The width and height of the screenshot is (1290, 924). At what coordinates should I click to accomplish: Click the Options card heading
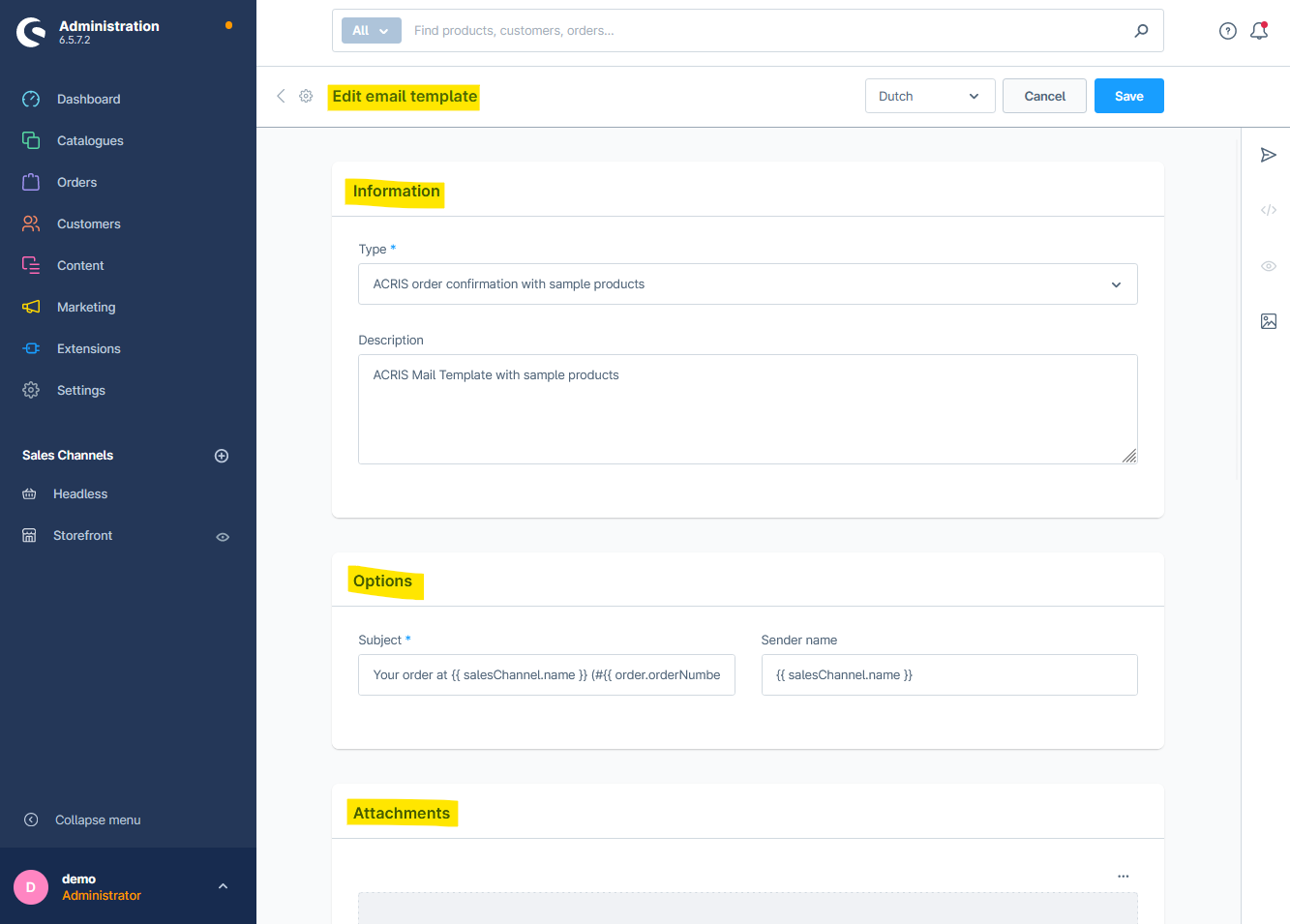click(x=382, y=581)
